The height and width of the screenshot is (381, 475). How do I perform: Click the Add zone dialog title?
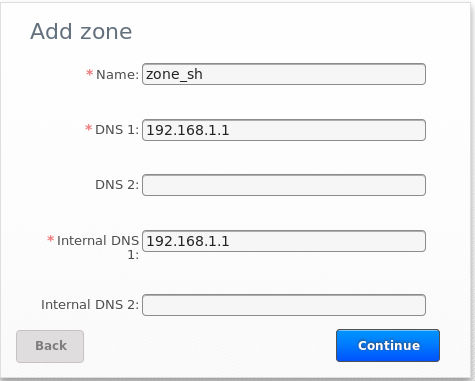click(x=81, y=31)
